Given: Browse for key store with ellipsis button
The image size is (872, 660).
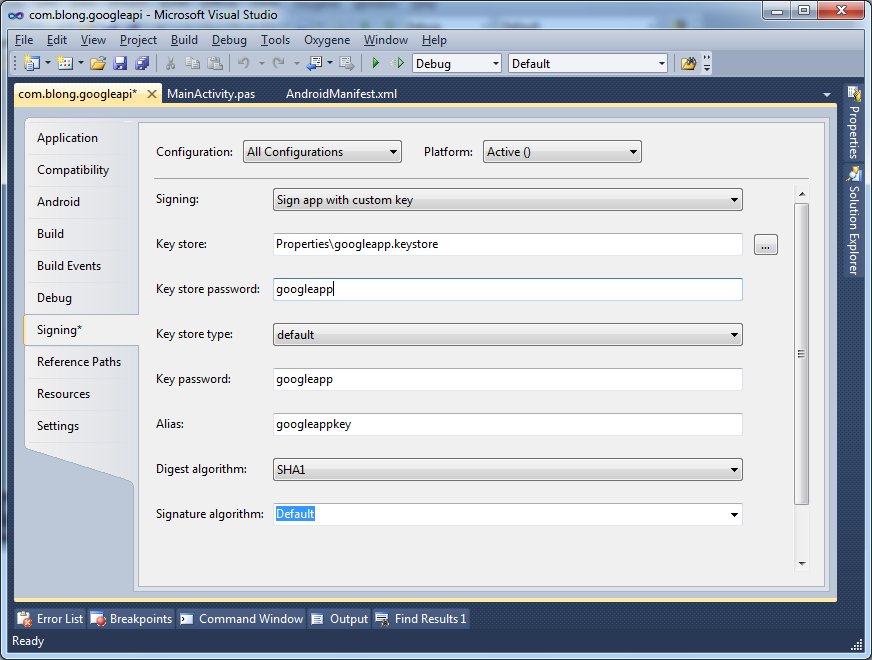Looking at the screenshot, I should click(x=765, y=245).
